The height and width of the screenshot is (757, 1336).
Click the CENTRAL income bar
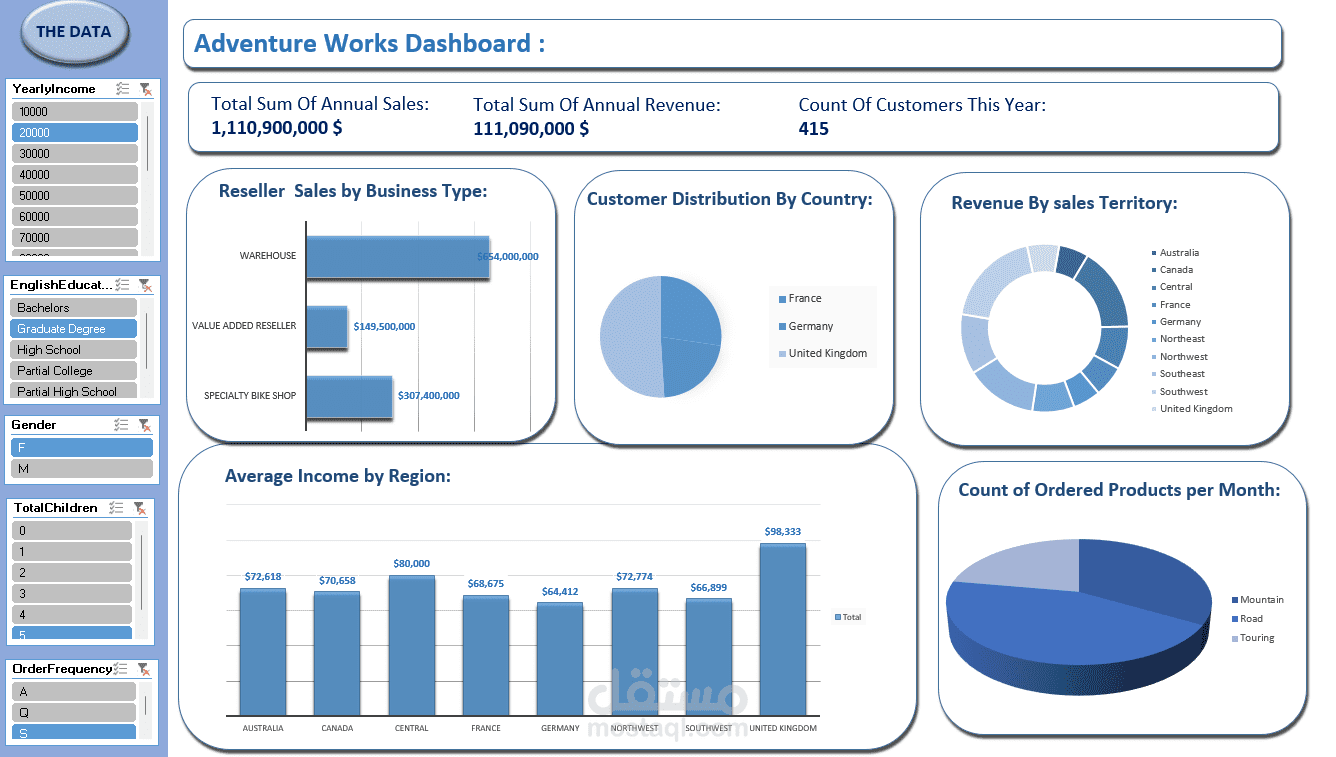tap(412, 645)
